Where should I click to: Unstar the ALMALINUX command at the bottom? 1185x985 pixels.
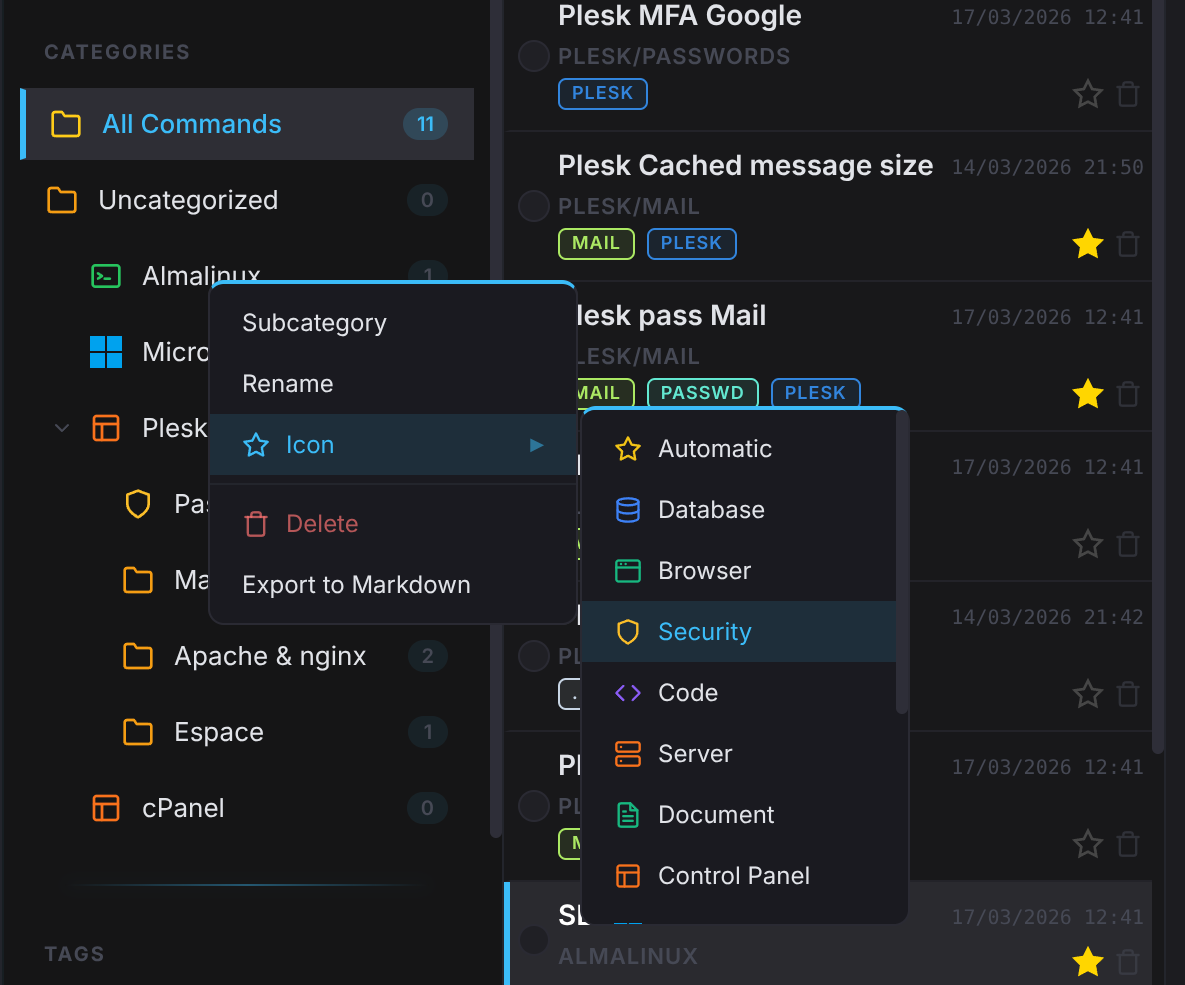tap(1088, 962)
